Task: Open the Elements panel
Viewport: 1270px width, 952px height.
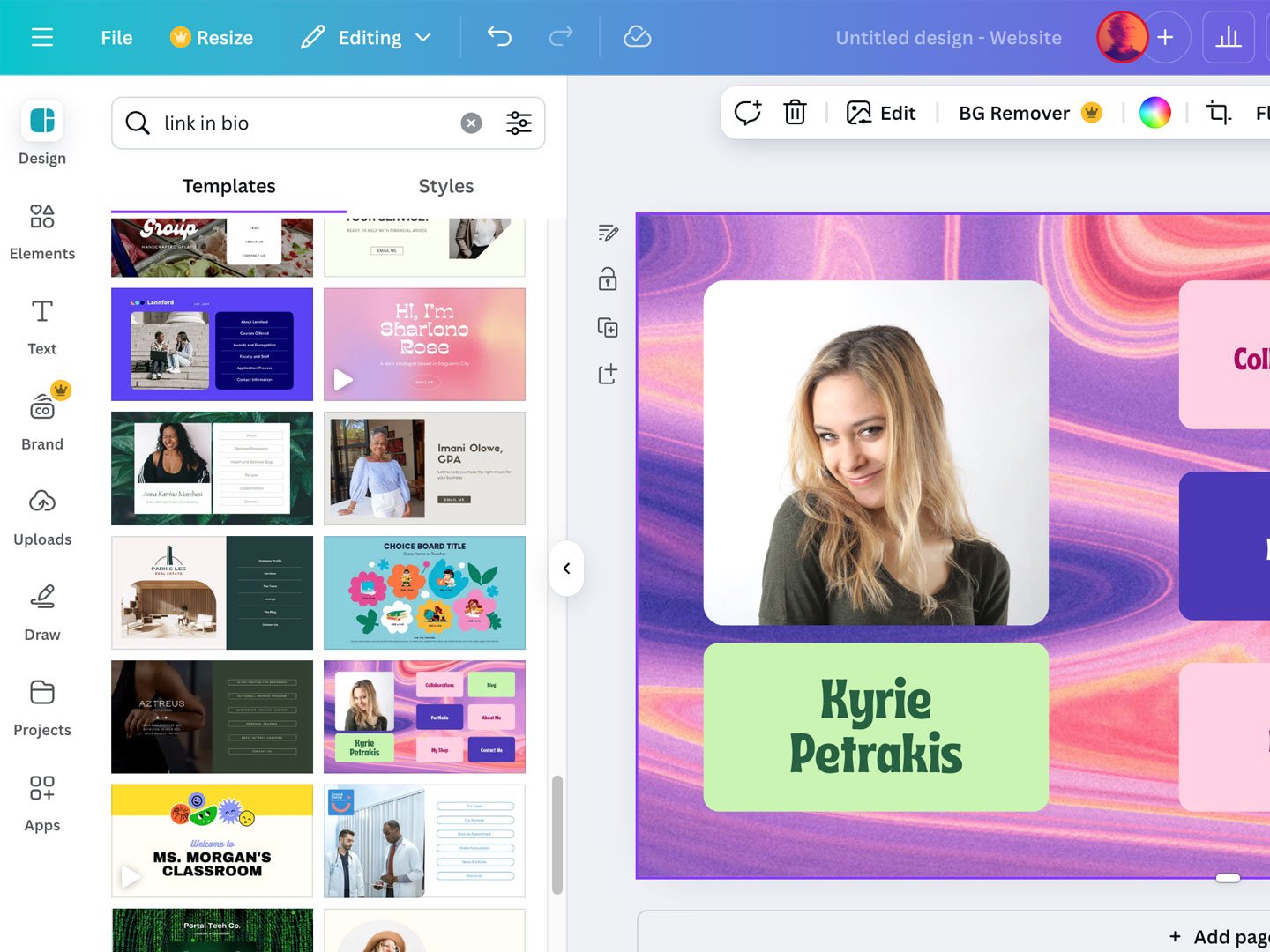Action: coord(42,232)
